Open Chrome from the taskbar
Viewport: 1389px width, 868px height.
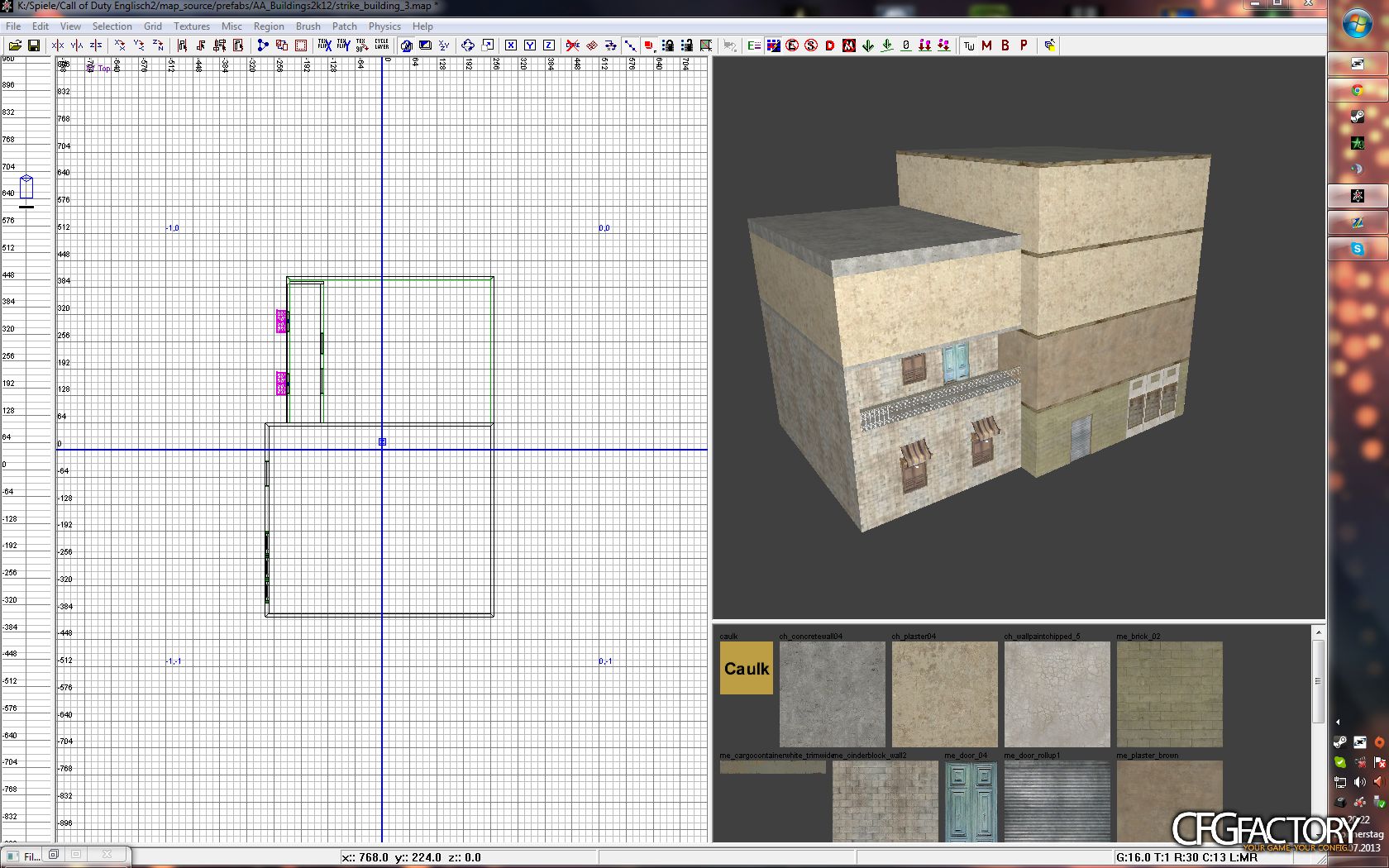(1358, 90)
